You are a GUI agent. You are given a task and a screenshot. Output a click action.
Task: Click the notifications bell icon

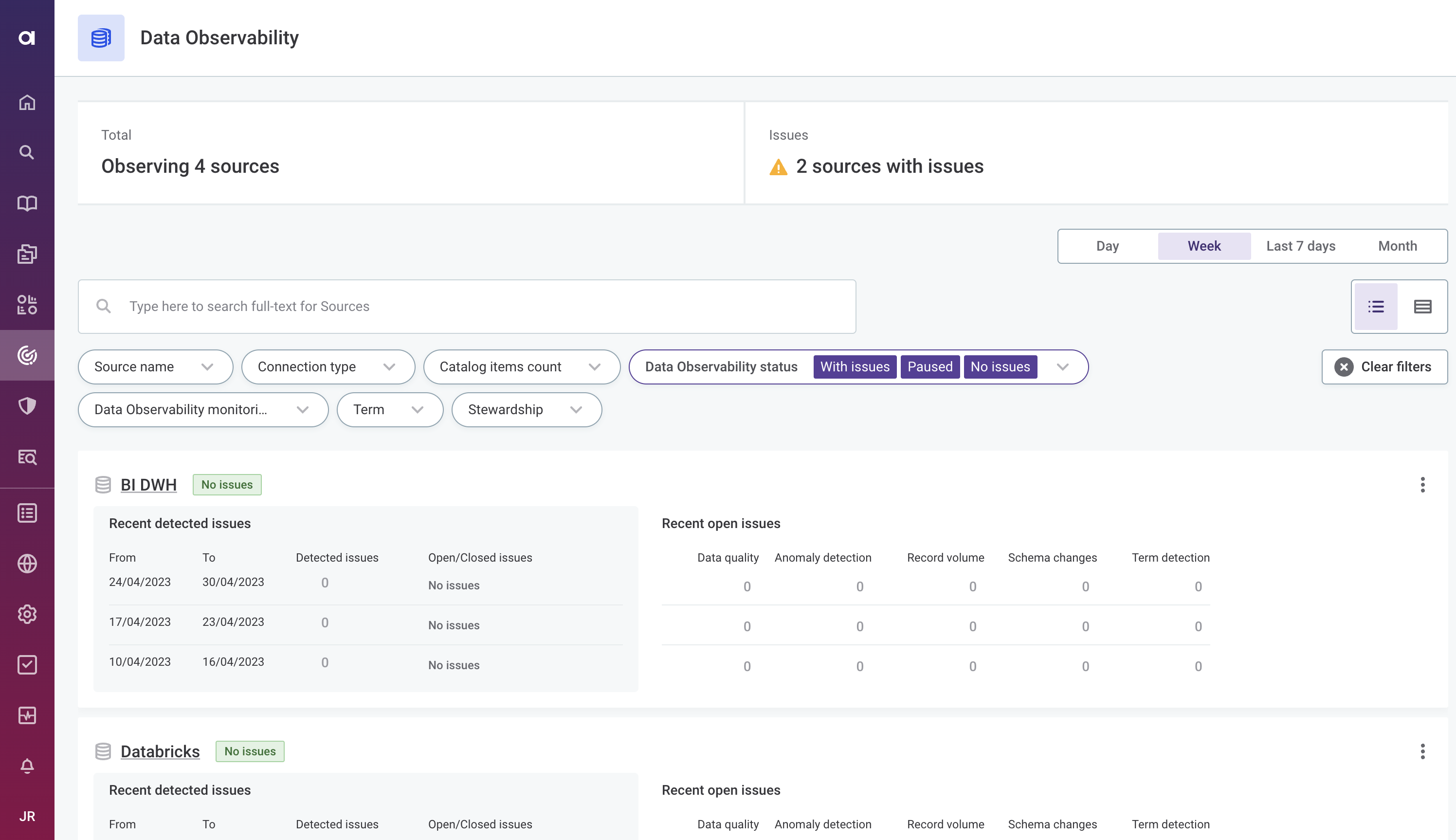pos(27,766)
